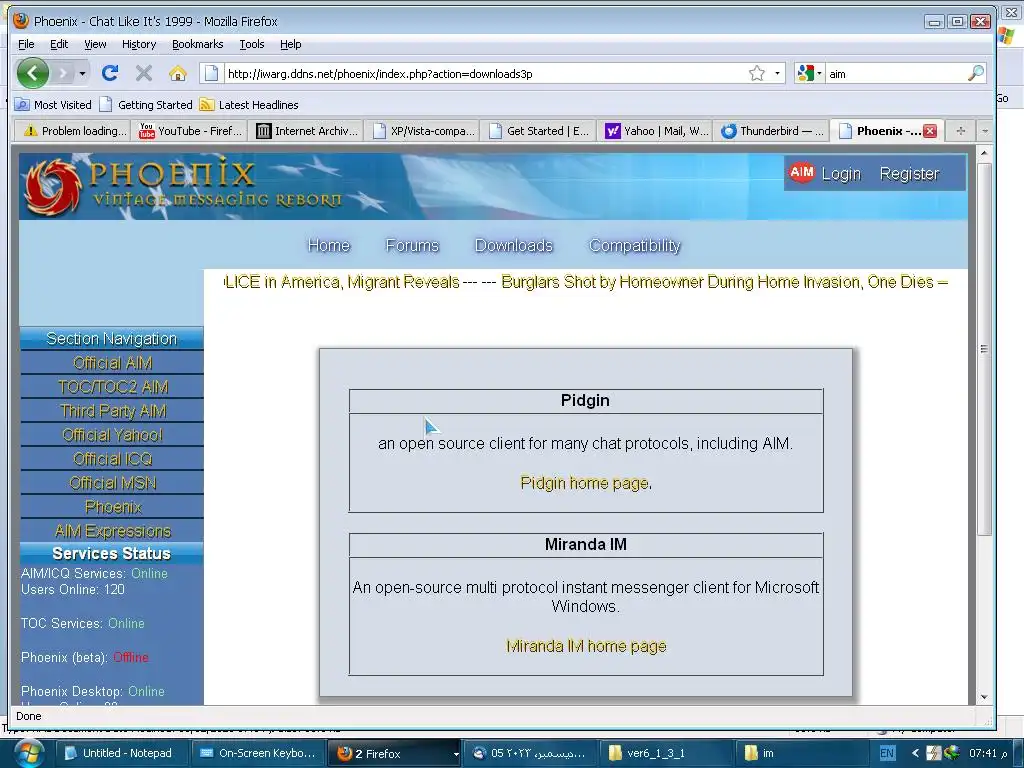
Task: Open the ver6_1_3_1 folder taskbar button
Action: pyautogui.click(x=665, y=753)
